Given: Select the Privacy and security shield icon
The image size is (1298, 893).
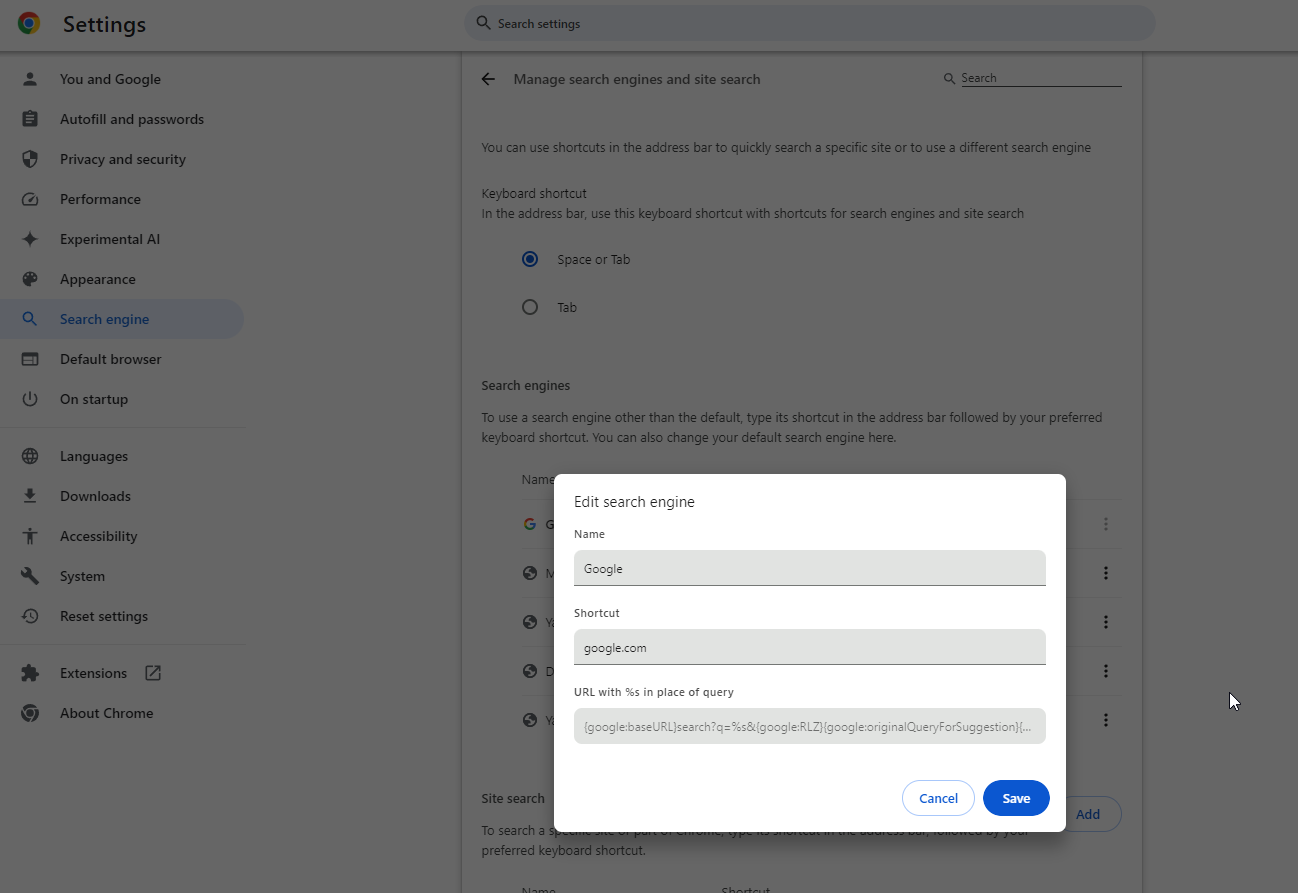Looking at the screenshot, I should pyautogui.click(x=30, y=158).
